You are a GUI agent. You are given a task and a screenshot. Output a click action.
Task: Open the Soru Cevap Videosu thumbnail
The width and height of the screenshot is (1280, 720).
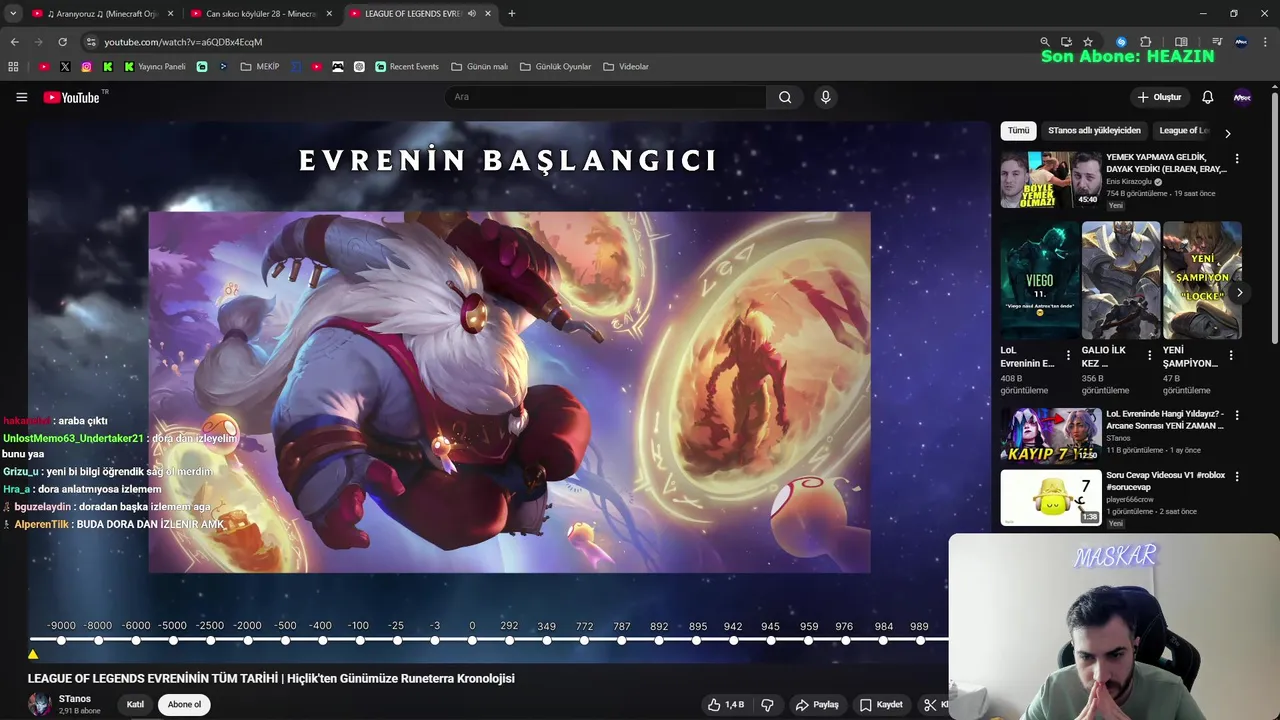tap(1051, 497)
